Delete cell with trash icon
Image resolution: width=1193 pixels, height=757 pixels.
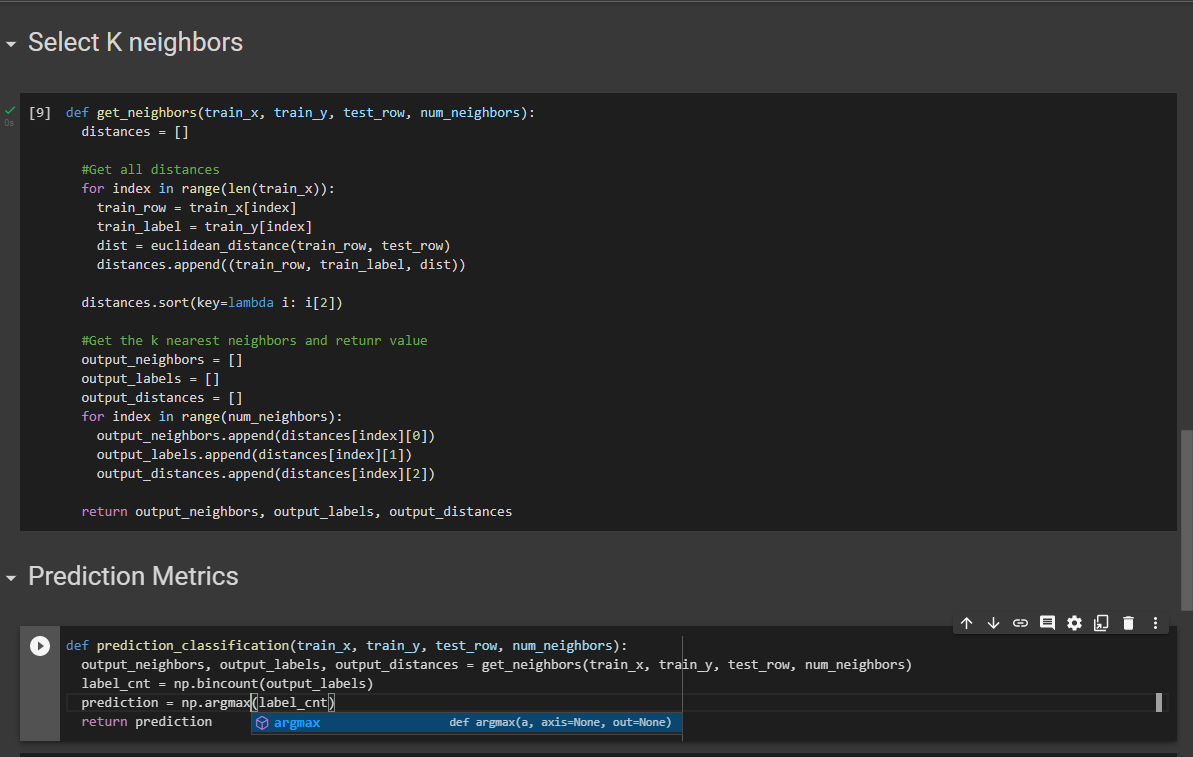[x=1128, y=623]
